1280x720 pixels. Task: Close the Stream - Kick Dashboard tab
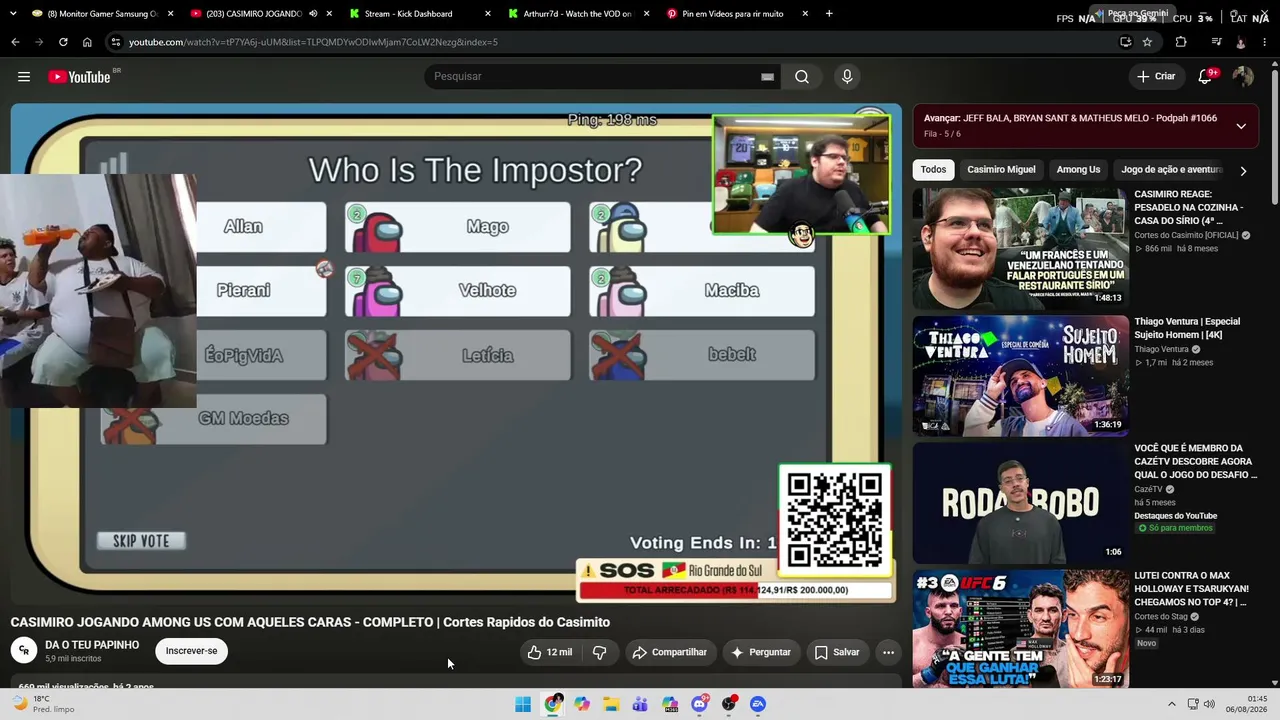[x=487, y=14]
